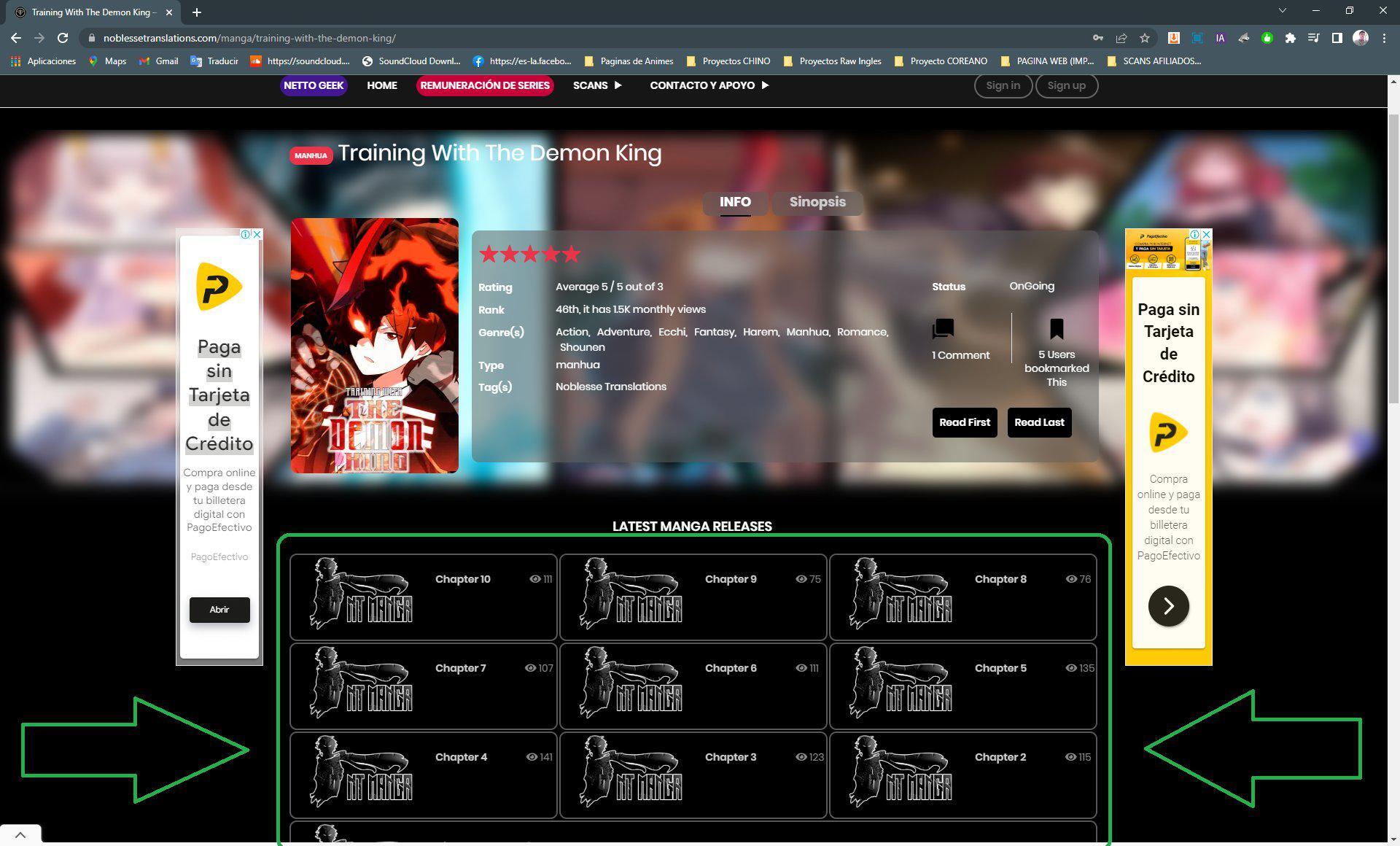
Task: Close the left PagoEfectivo ad
Action: 257,234
